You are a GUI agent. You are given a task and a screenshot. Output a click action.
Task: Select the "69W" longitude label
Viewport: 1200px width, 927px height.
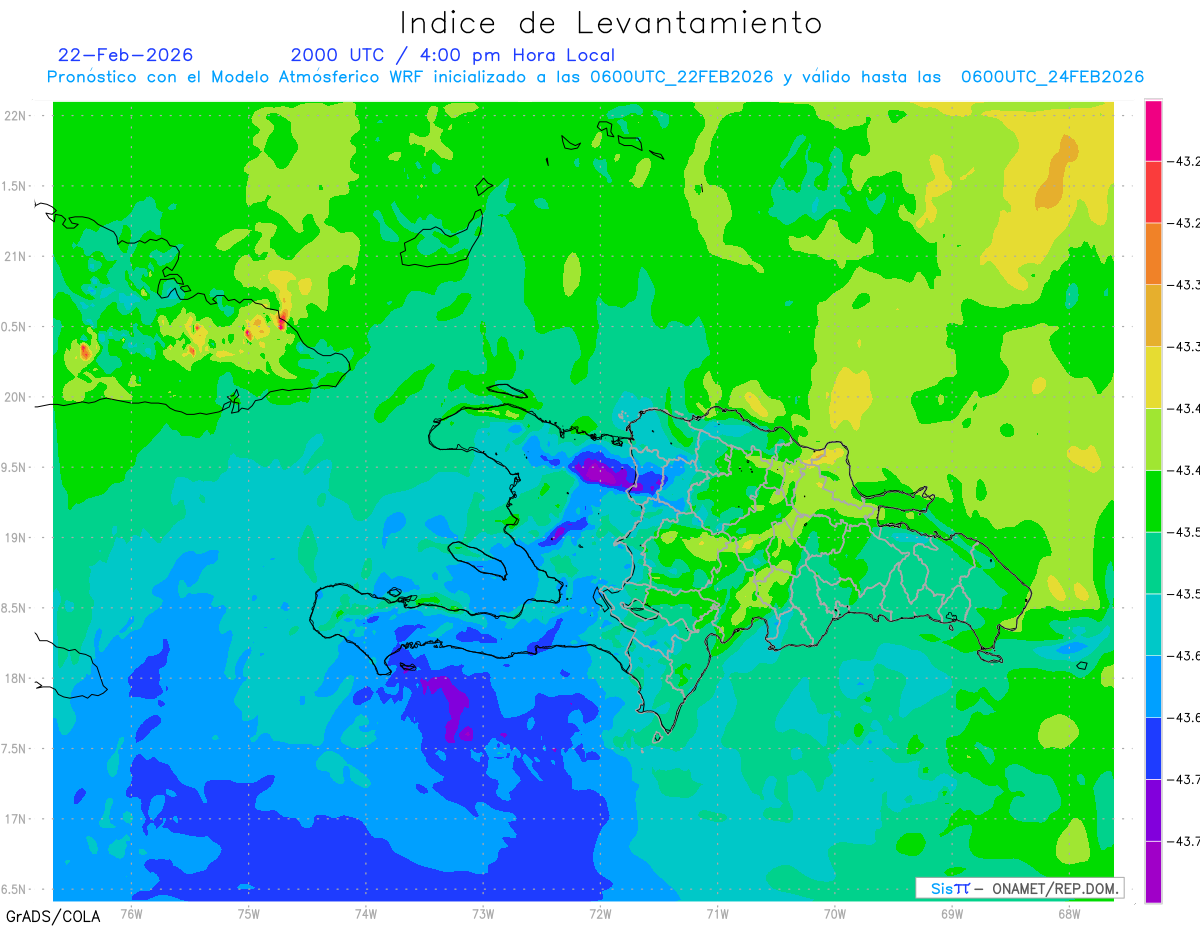952,913
